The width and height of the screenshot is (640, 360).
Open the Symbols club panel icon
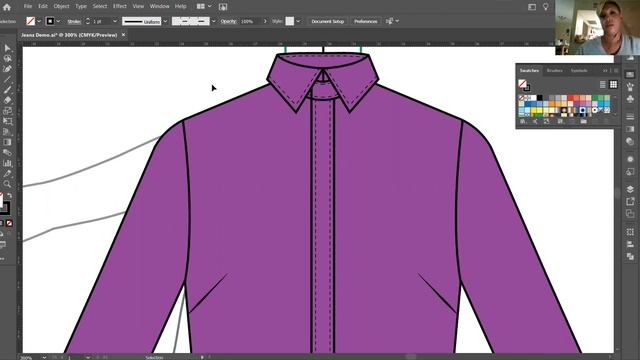pos(630,99)
